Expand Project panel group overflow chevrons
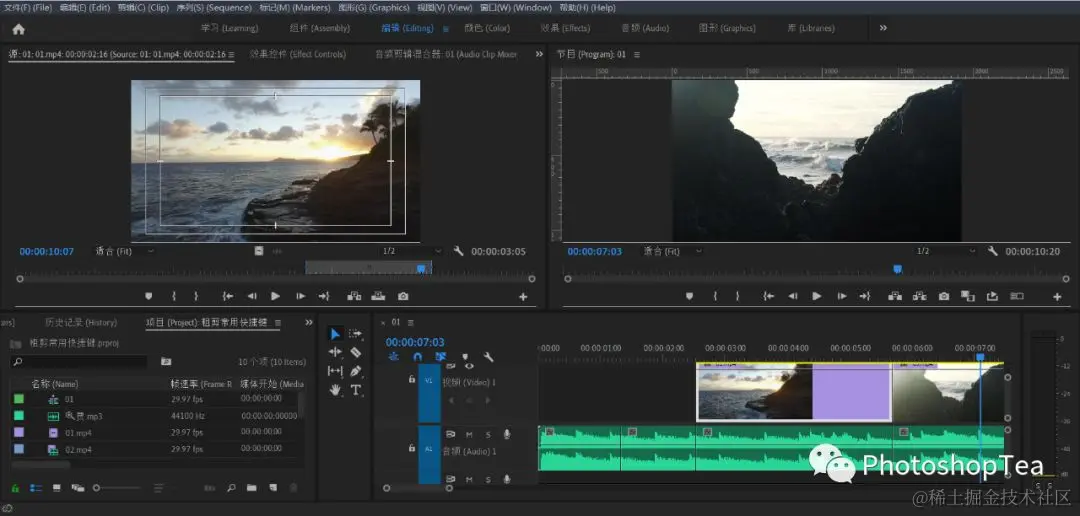 pos(309,322)
